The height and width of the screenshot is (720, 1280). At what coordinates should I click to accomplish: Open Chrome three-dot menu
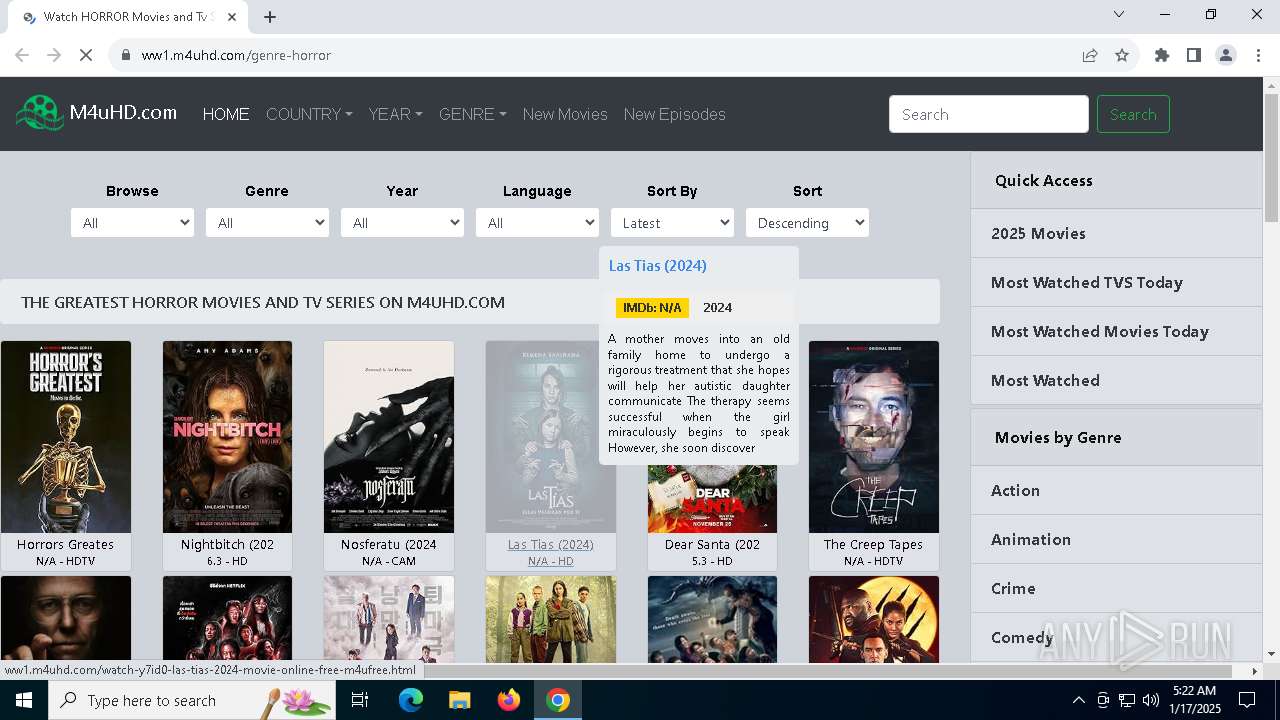pyautogui.click(x=1258, y=55)
